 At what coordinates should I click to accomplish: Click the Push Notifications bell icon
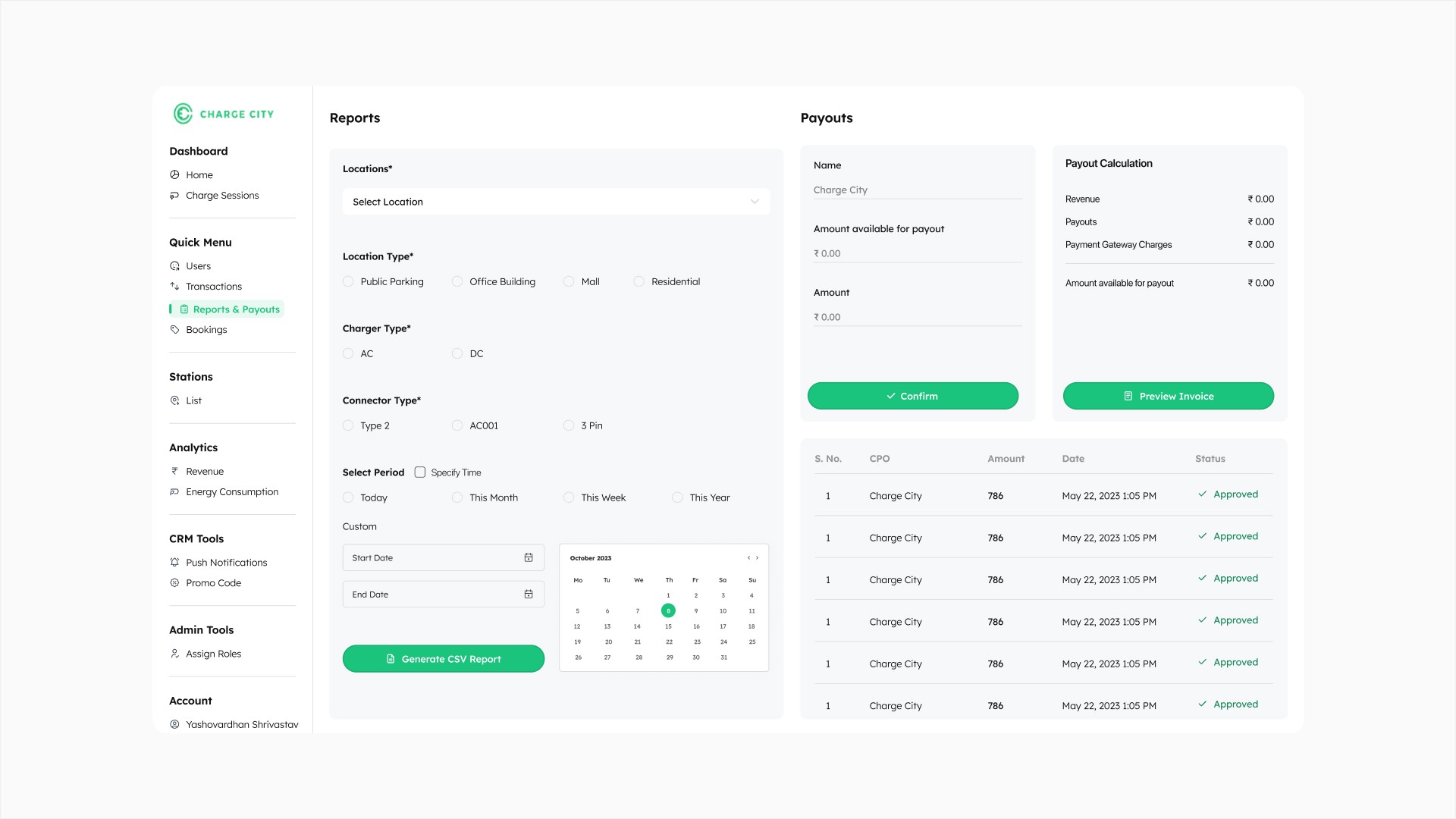[174, 563]
